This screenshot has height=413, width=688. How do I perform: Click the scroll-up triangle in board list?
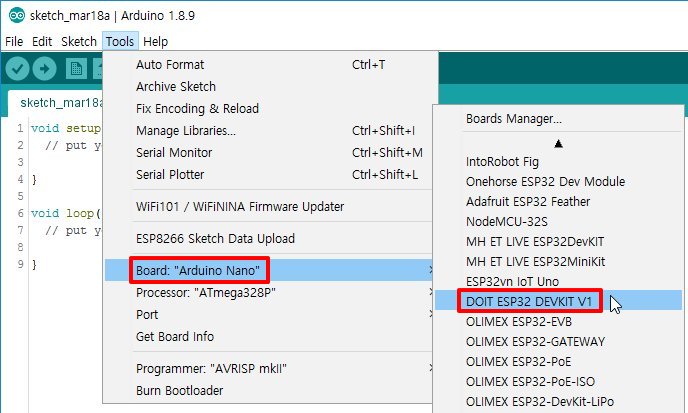558,144
